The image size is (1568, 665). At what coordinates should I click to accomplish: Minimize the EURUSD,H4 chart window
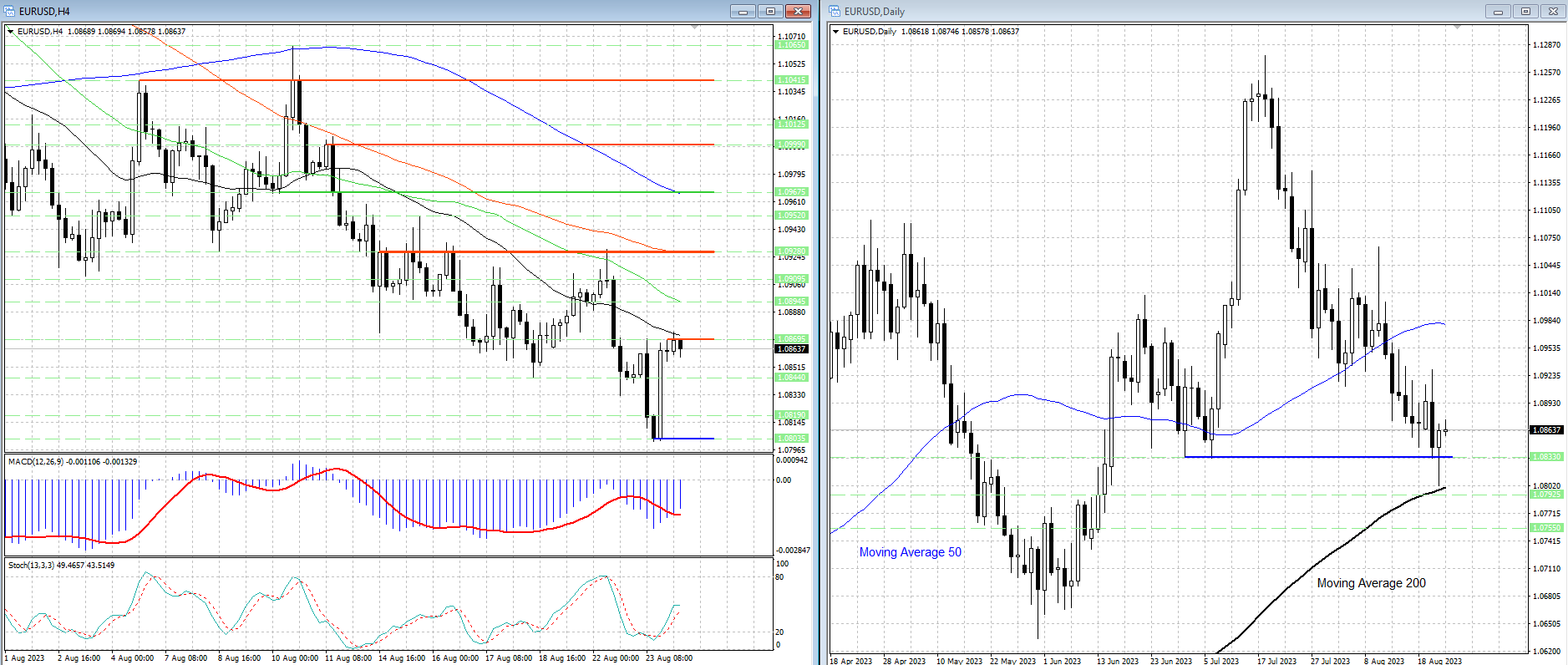(x=743, y=11)
